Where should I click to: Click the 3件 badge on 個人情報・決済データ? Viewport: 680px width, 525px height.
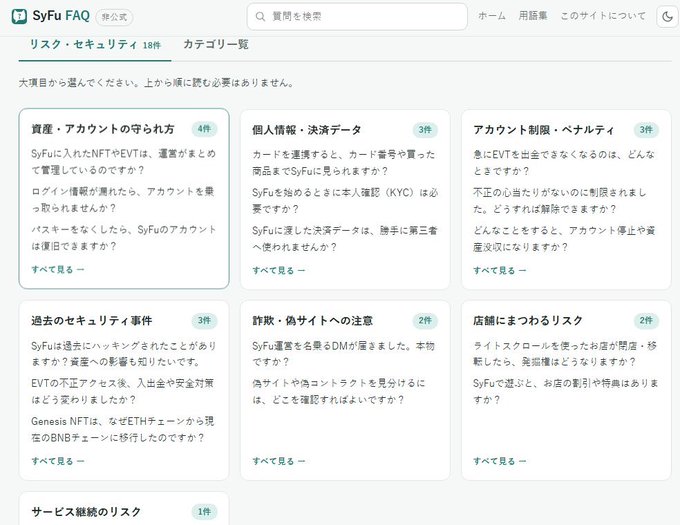pos(425,130)
